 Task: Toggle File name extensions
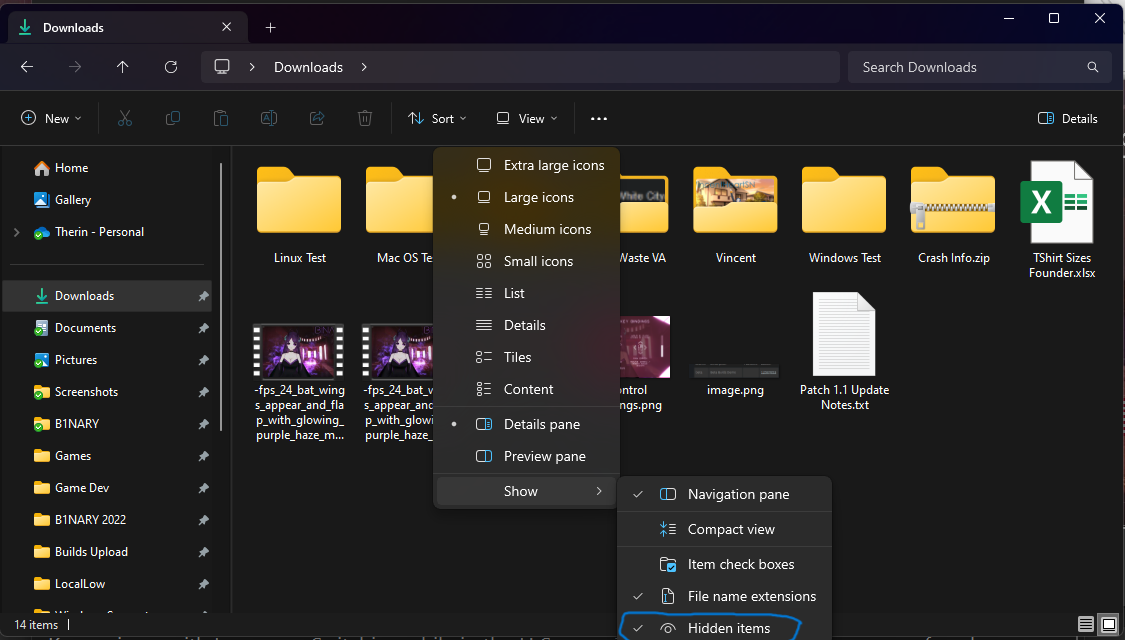[x=725, y=596]
